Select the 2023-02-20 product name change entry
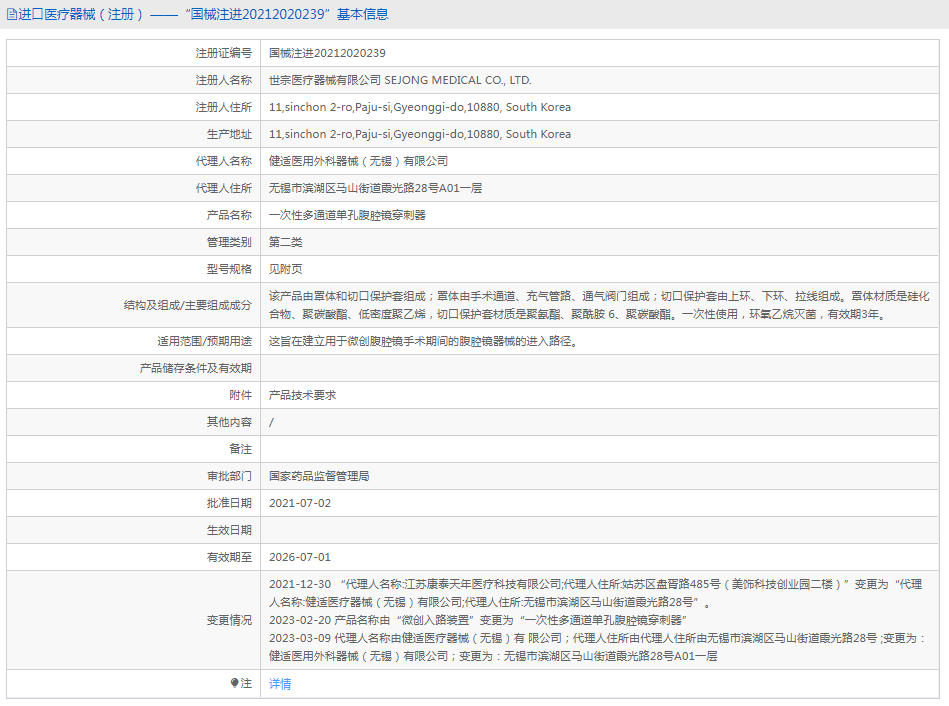This screenshot has width=949, height=706. 478,620
